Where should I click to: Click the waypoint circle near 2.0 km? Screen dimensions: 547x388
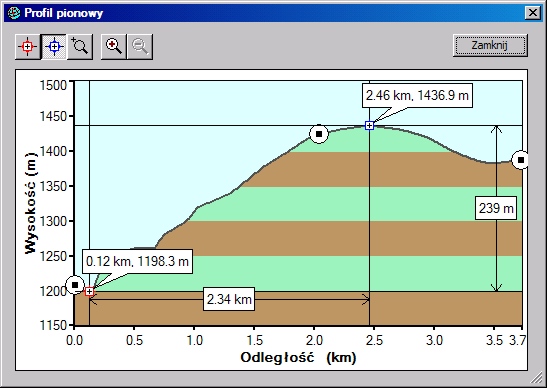tap(319, 134)
